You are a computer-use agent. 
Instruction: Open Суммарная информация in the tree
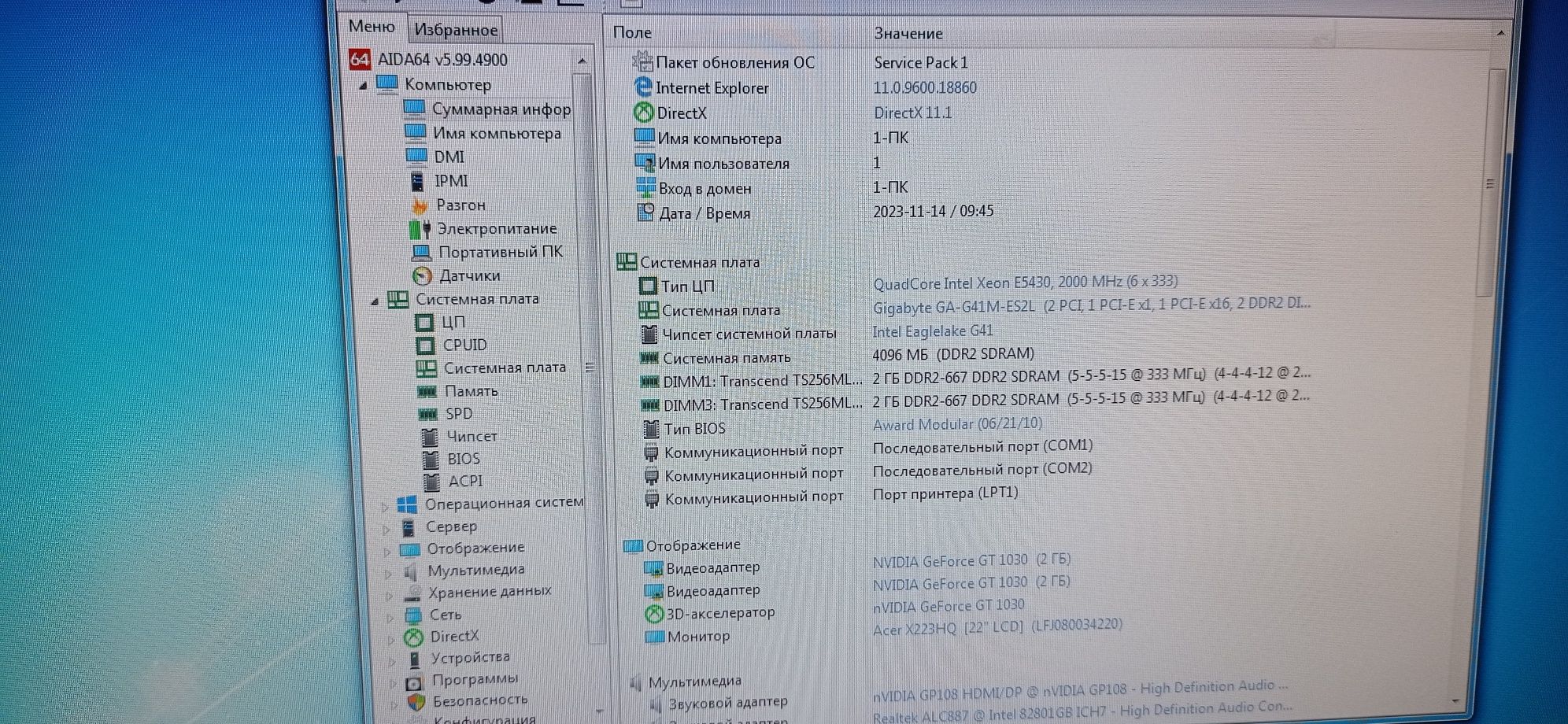(501, 109)
